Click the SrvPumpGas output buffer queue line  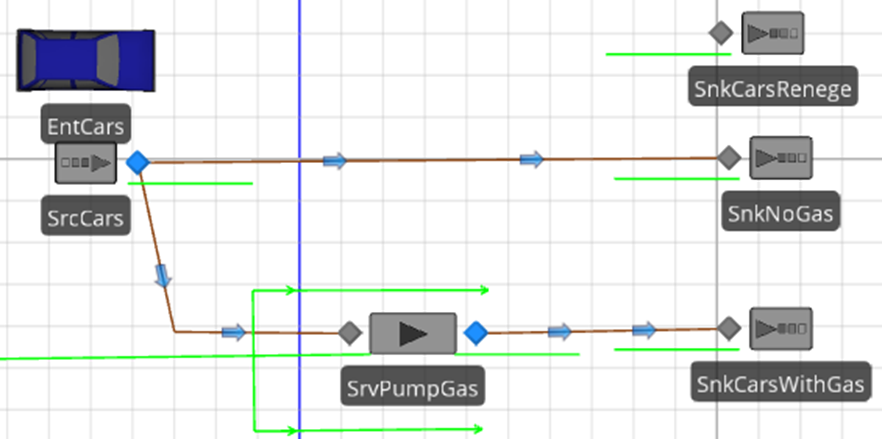click(517, 354)
